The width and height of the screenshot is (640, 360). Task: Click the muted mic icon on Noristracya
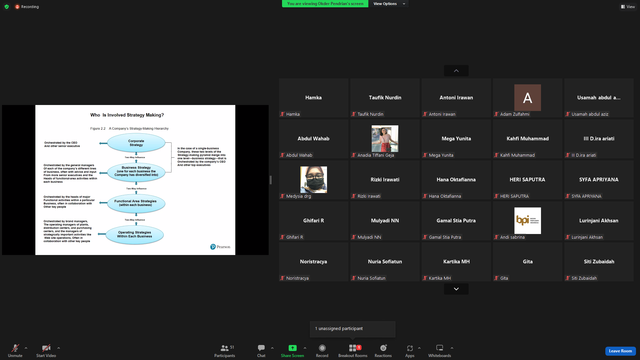click(x=282, y=278)
